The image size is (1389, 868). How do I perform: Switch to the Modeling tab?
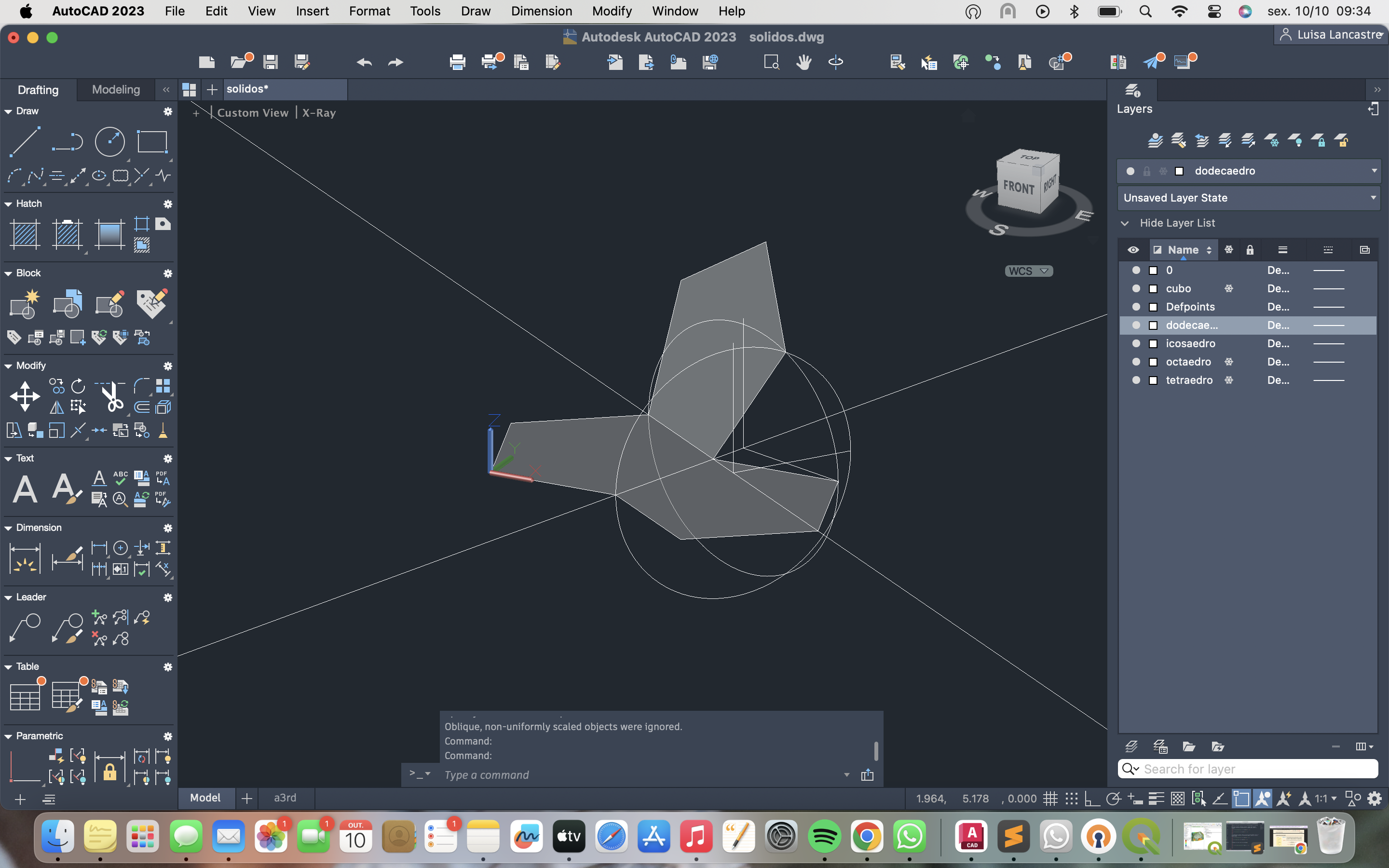coord(115,90)
